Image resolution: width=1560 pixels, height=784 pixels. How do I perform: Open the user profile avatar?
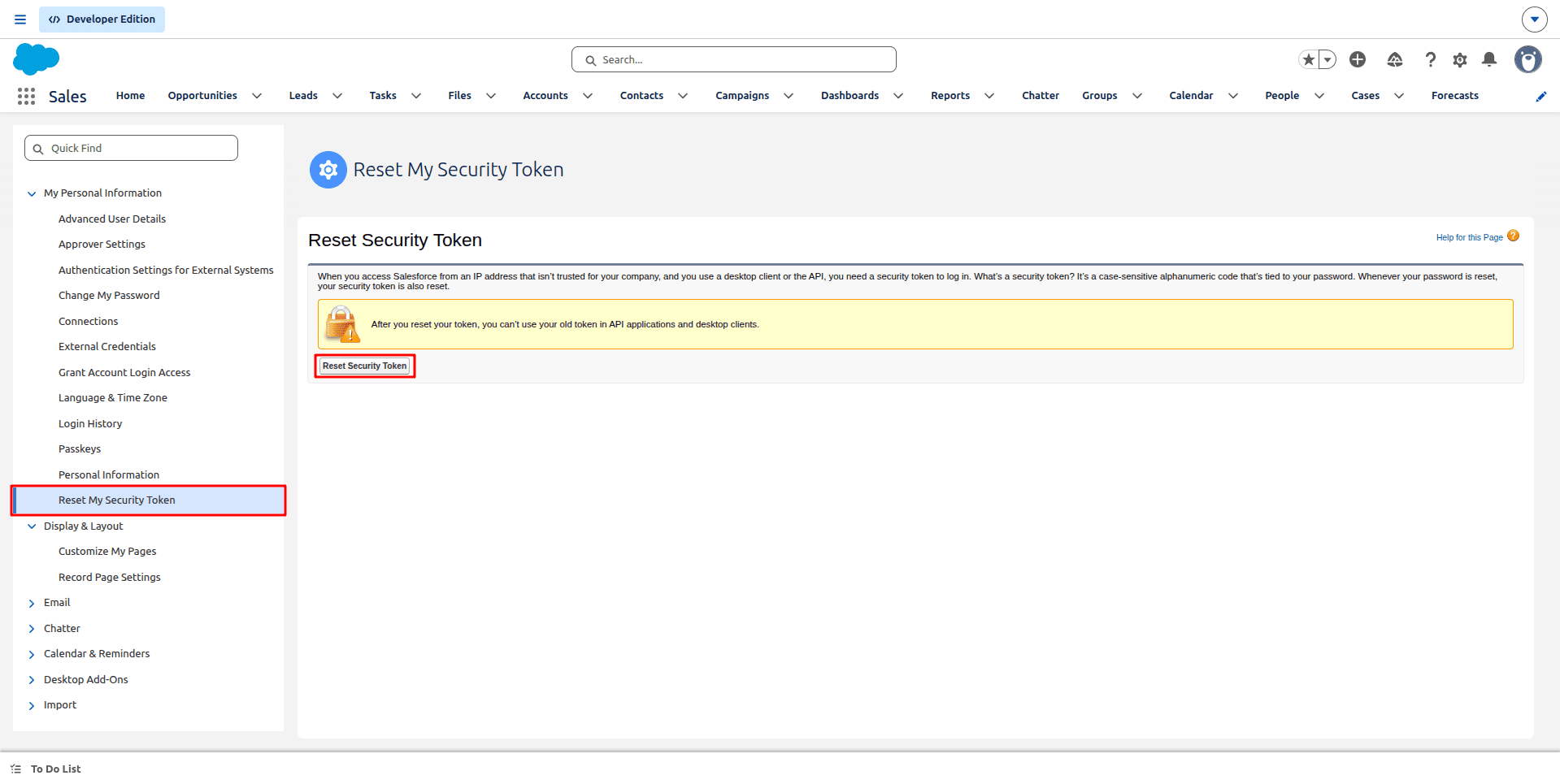[1528, 59]
